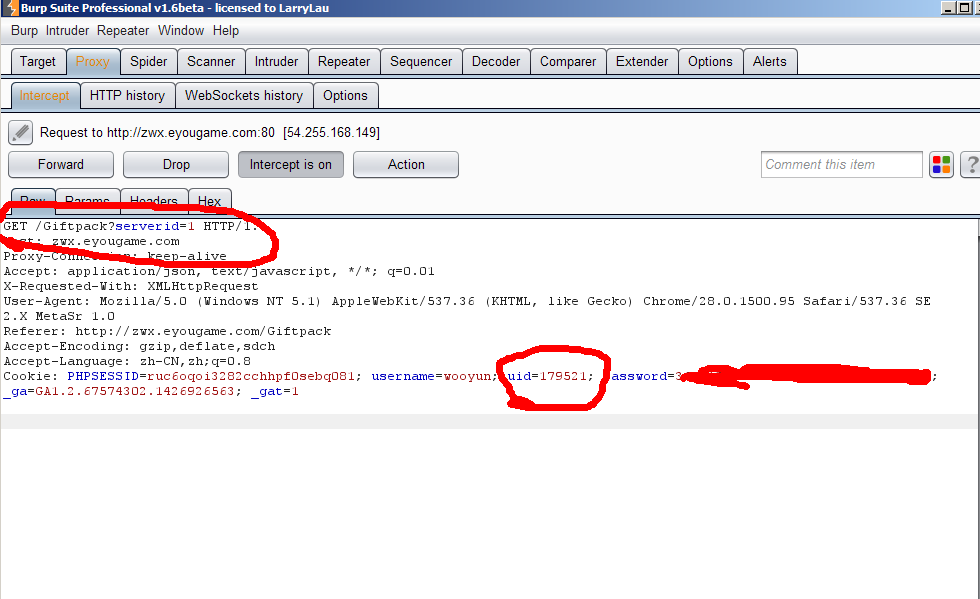Click the Accept-Language header line
980x599 pixels.
pos(128,361)
